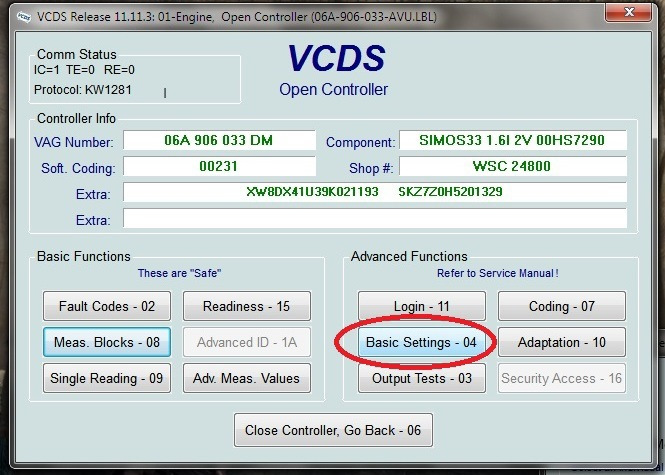Click the Refer to Service Manual! note
665x475 pixels.
[498, 273]
